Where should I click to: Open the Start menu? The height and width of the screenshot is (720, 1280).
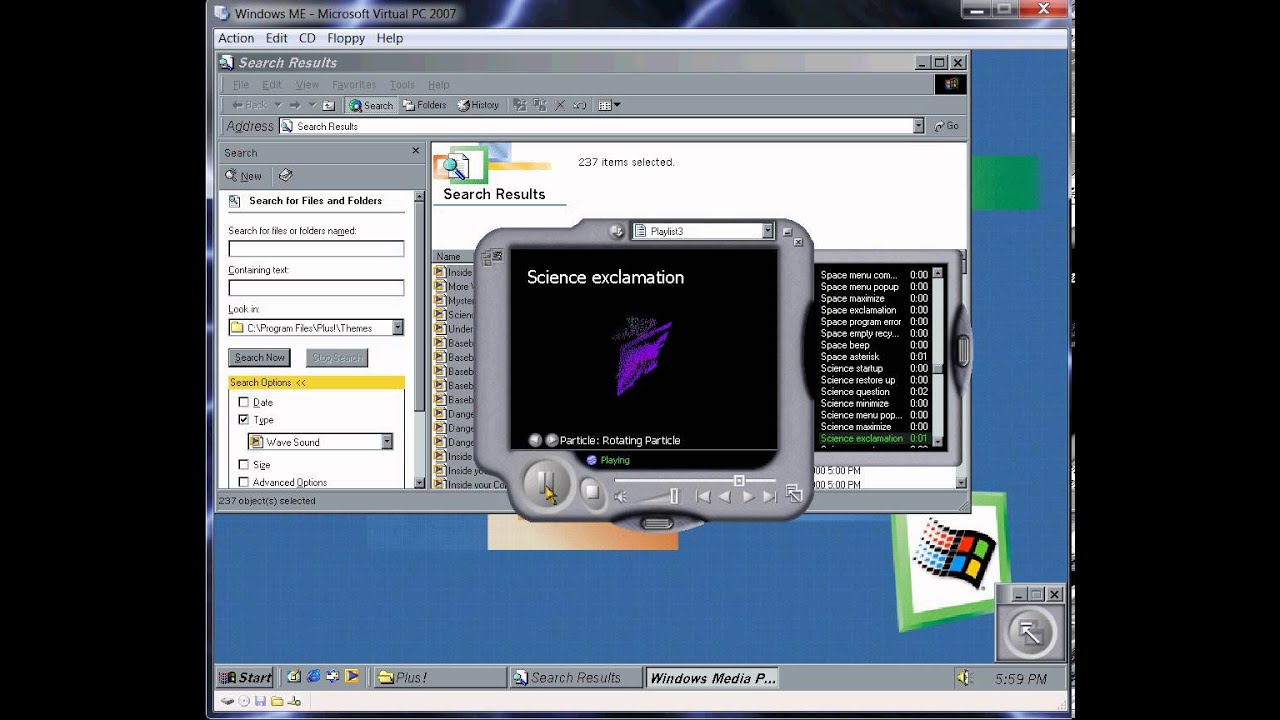point(246,677)
